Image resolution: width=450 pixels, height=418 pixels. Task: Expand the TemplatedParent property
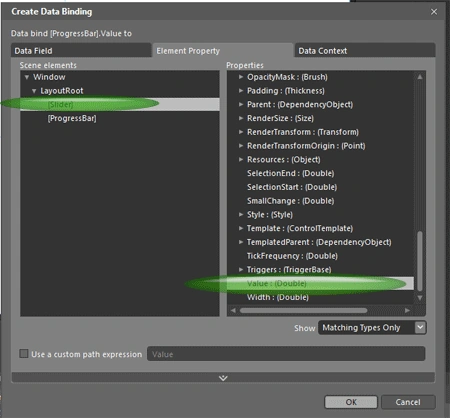click(241, 242)
